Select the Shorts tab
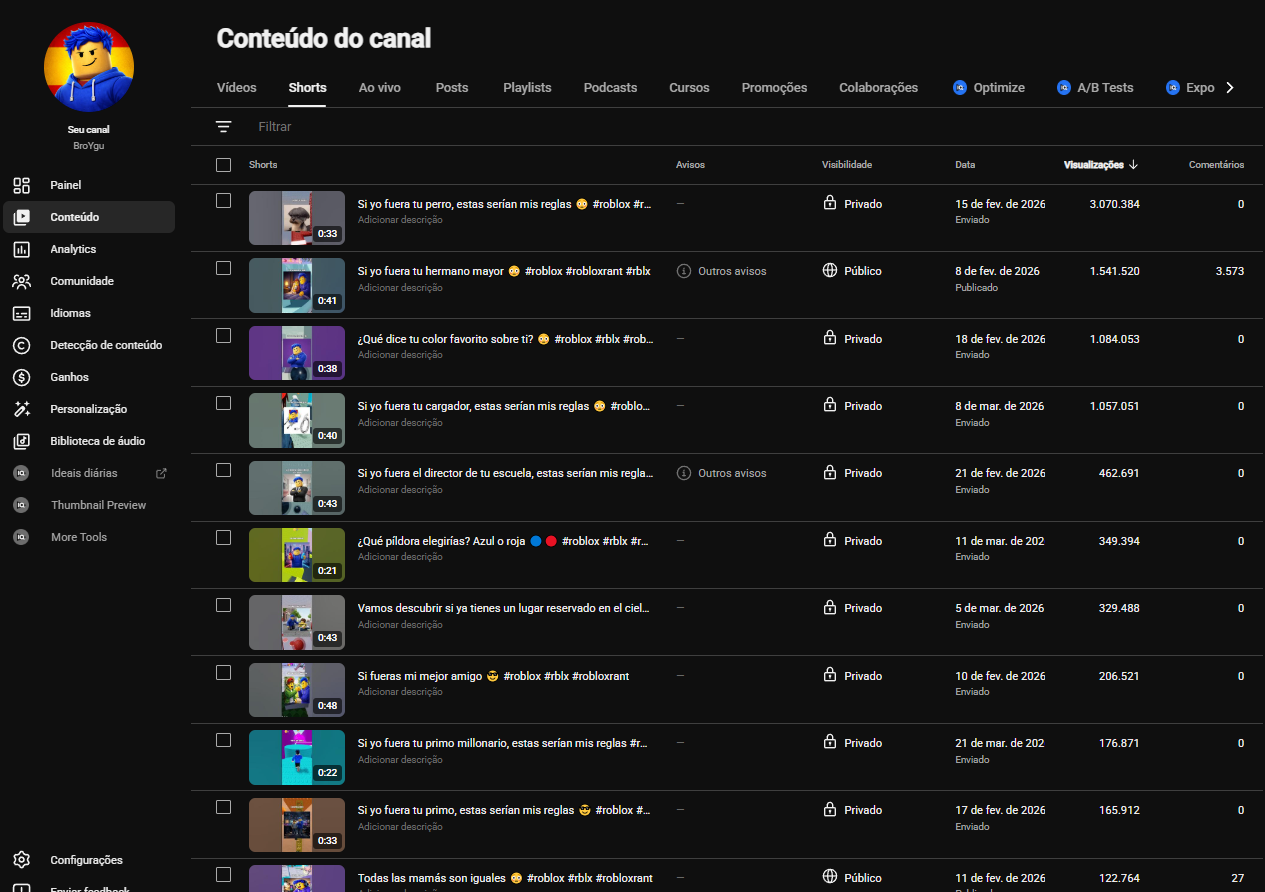Image resolution: width=1265 pixels, height=892 pixels. click(x=307, y=88)
